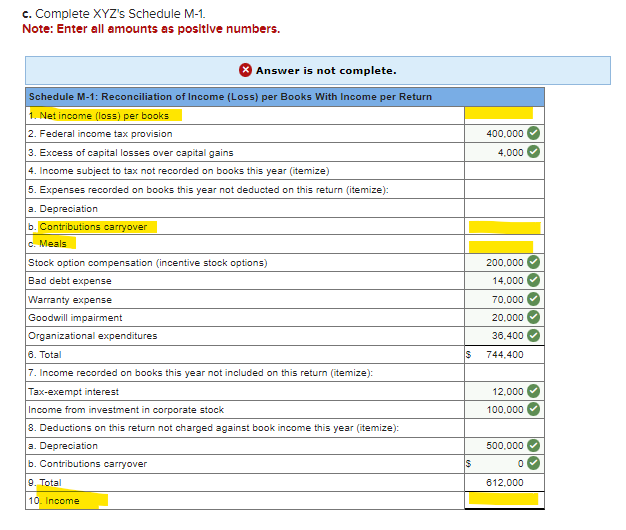Click the 'c. Meals' row label
Image resolution: width=626 pixels, height=530 pixels.
point(47,243)
